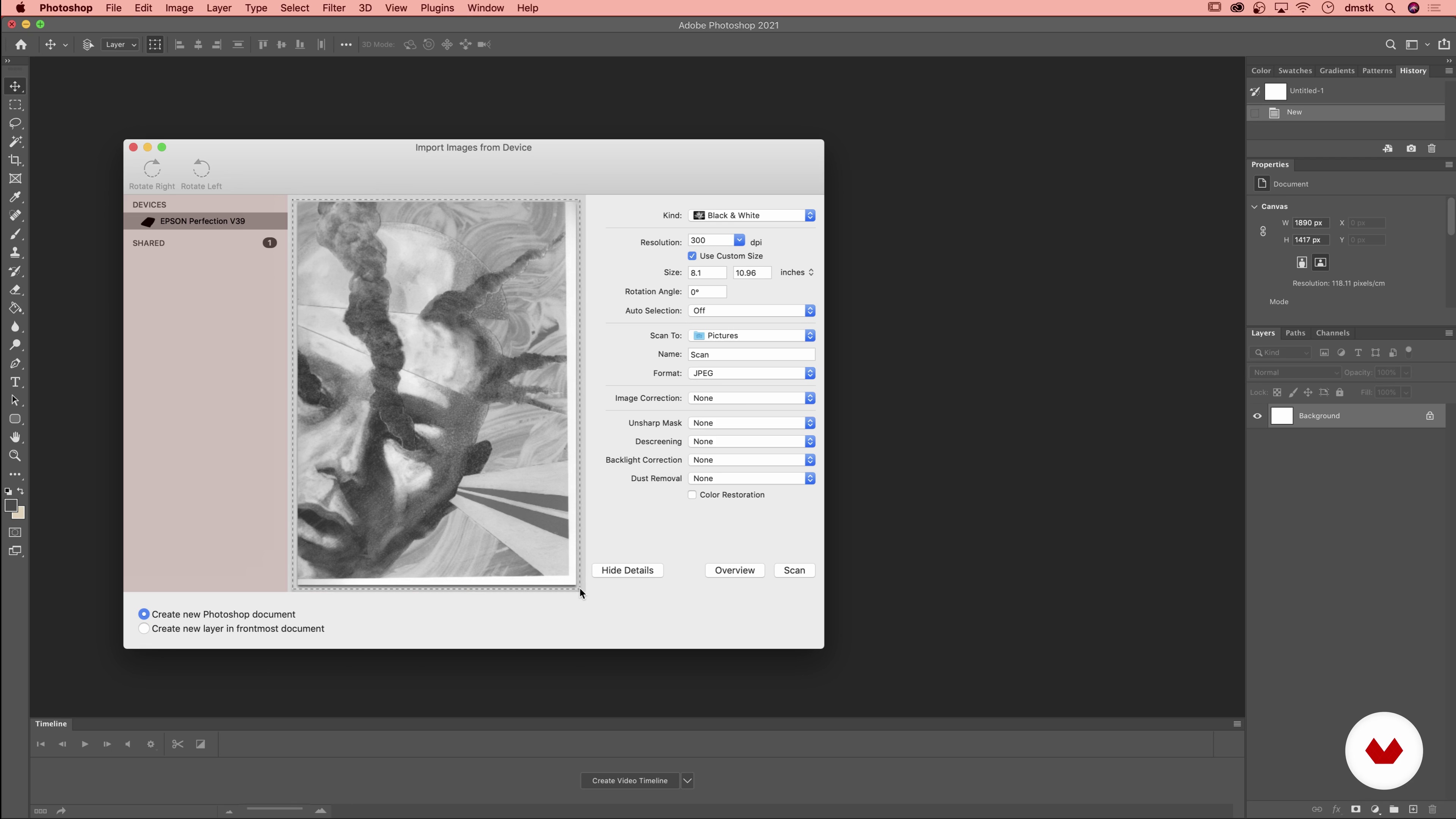Open the Auto Selection dropdown
Screen dimensions: 1456x819
tap(752, 311)
